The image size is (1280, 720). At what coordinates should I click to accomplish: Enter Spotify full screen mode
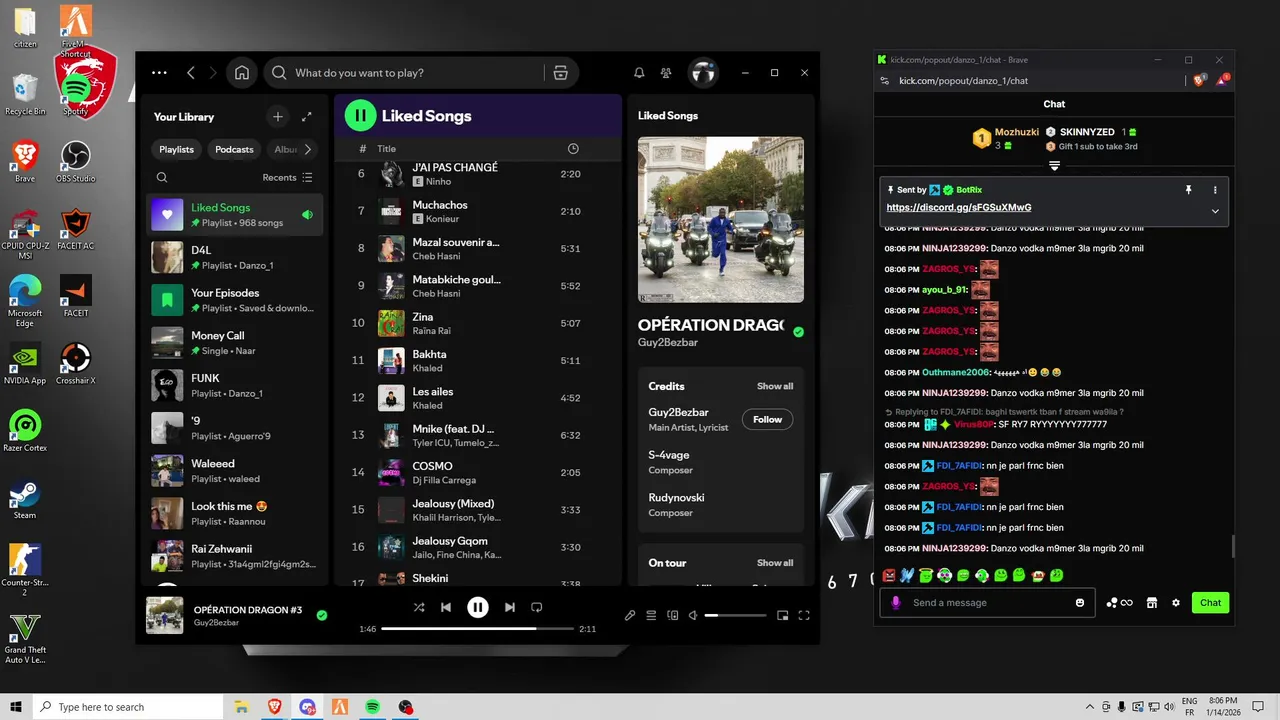coord(804,616)
